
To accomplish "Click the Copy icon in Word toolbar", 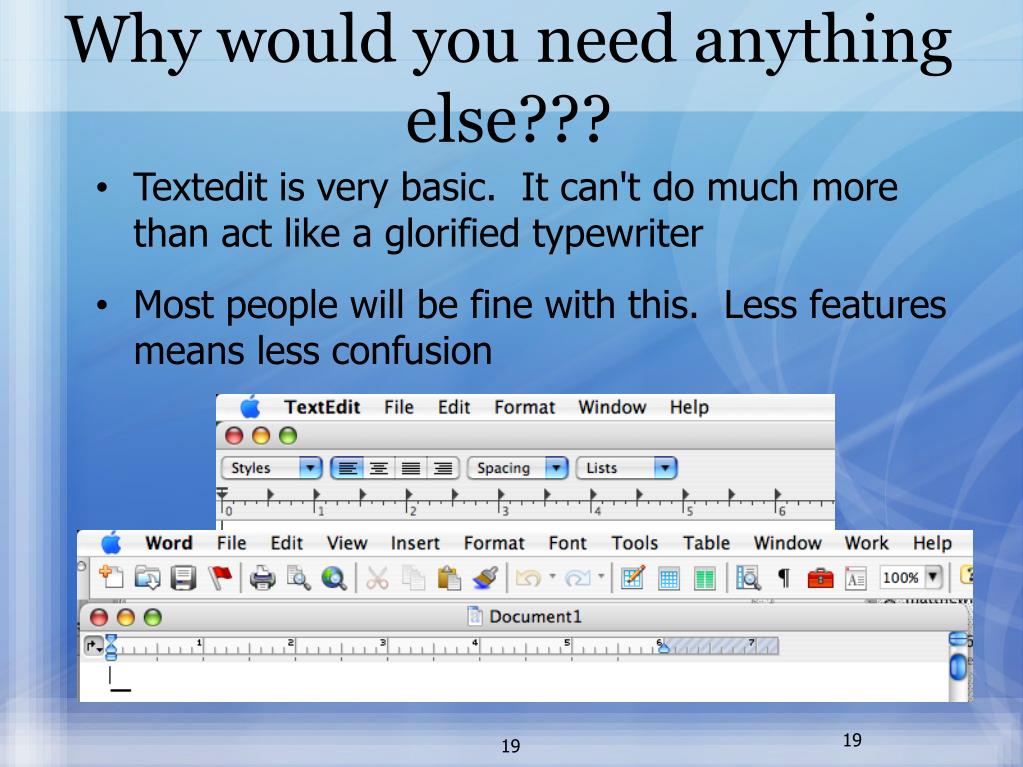I will [x=412, y=578].
